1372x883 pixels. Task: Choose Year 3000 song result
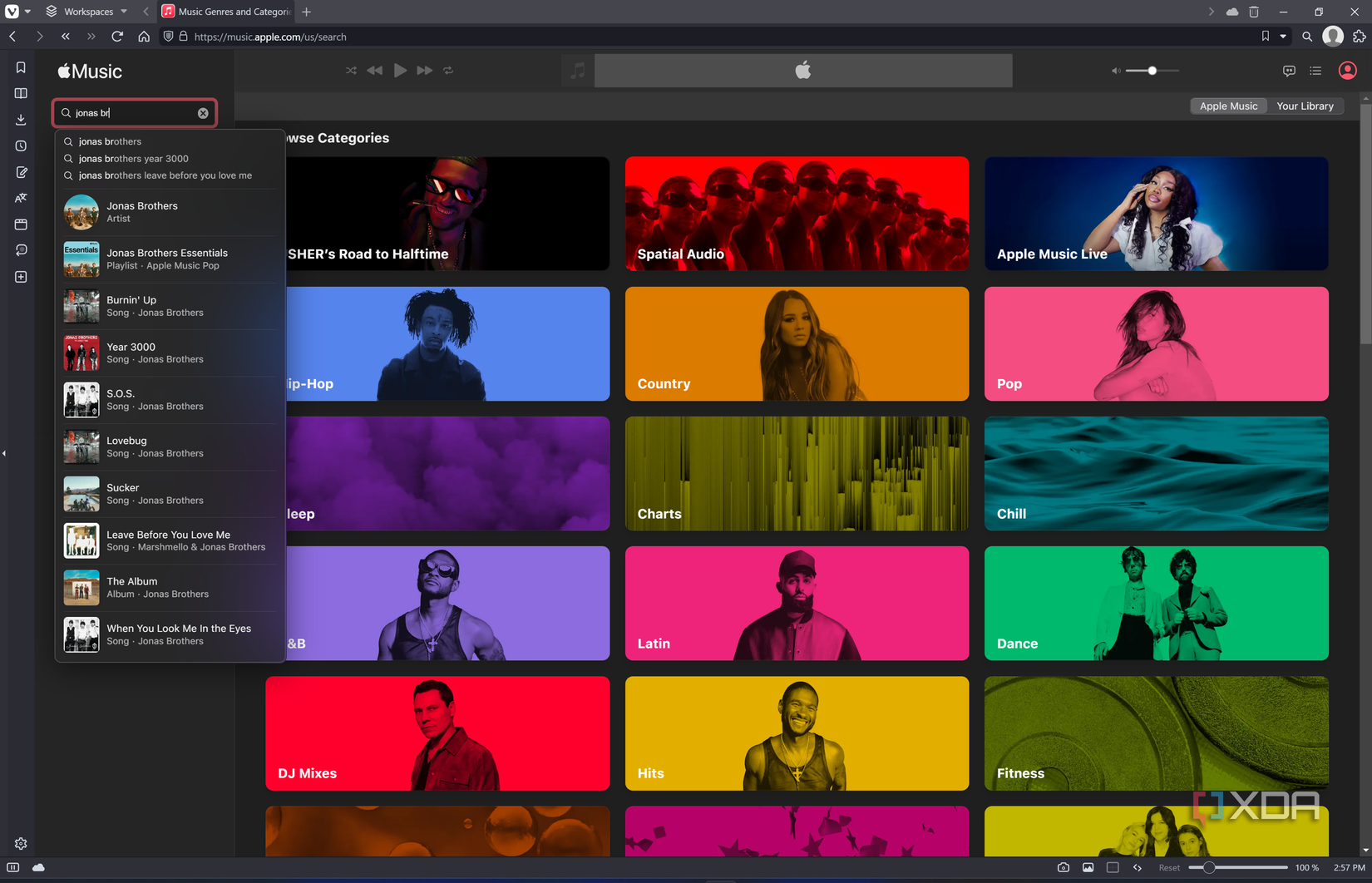170,353
